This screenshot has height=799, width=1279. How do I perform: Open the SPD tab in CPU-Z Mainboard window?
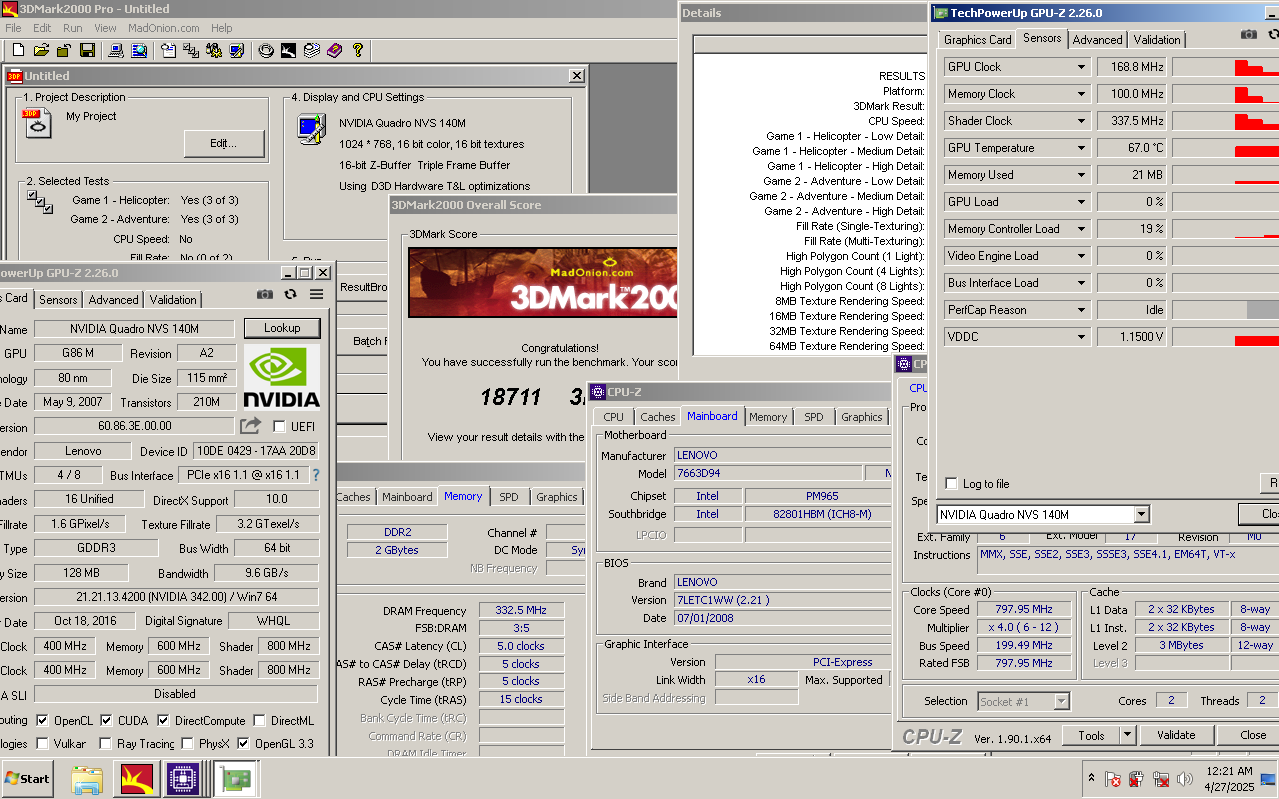813,417
